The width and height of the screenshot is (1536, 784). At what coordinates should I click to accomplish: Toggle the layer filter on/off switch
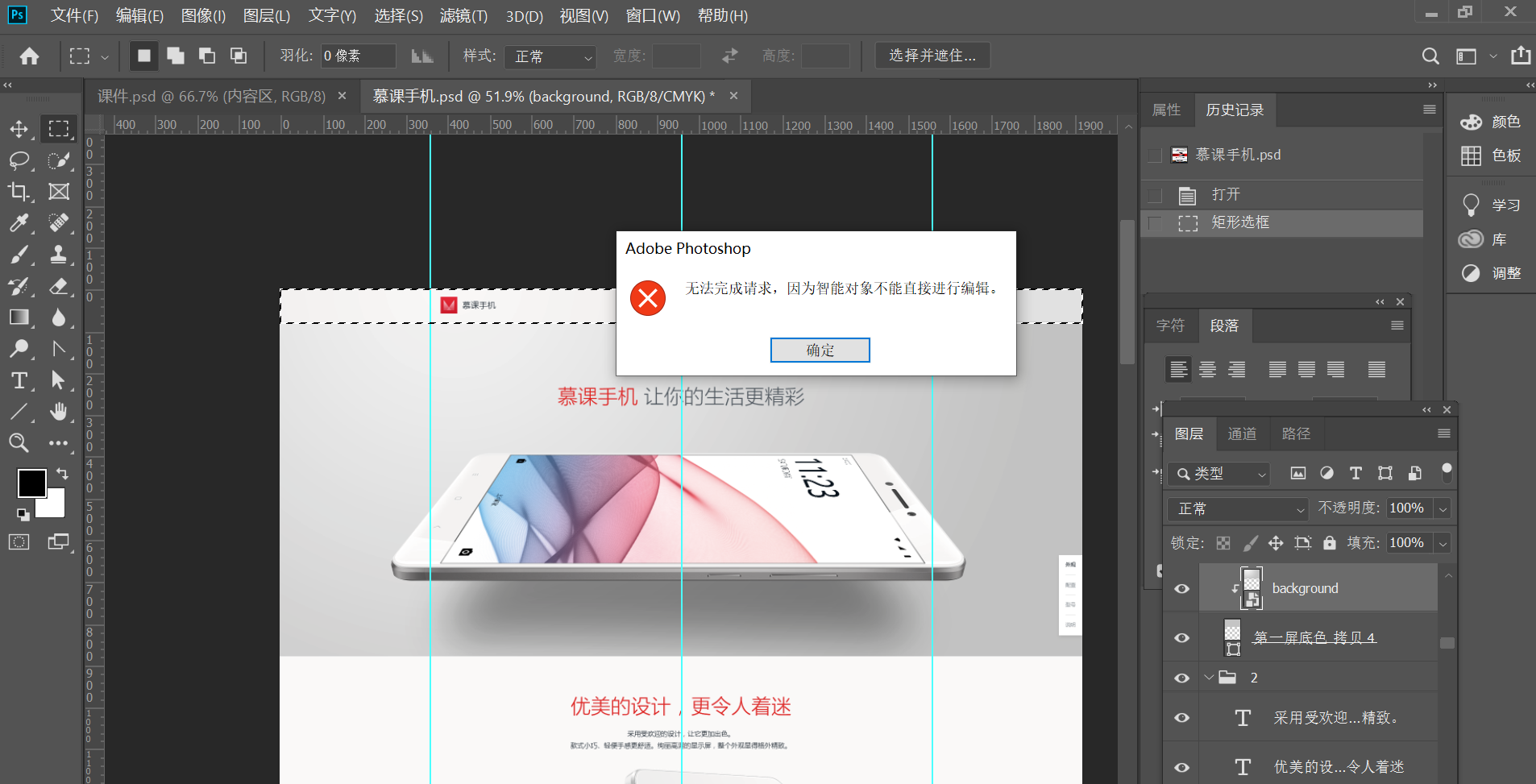[1447, 473]
